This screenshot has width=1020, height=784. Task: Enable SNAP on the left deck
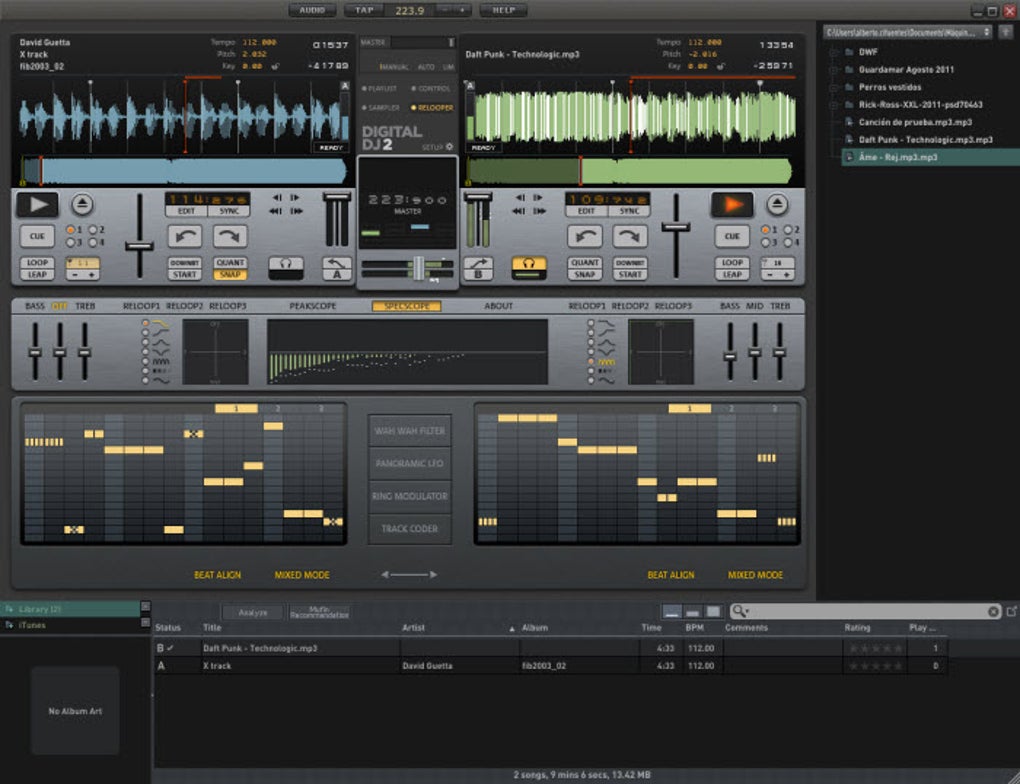pyautogui.click(x=230, y=274)
